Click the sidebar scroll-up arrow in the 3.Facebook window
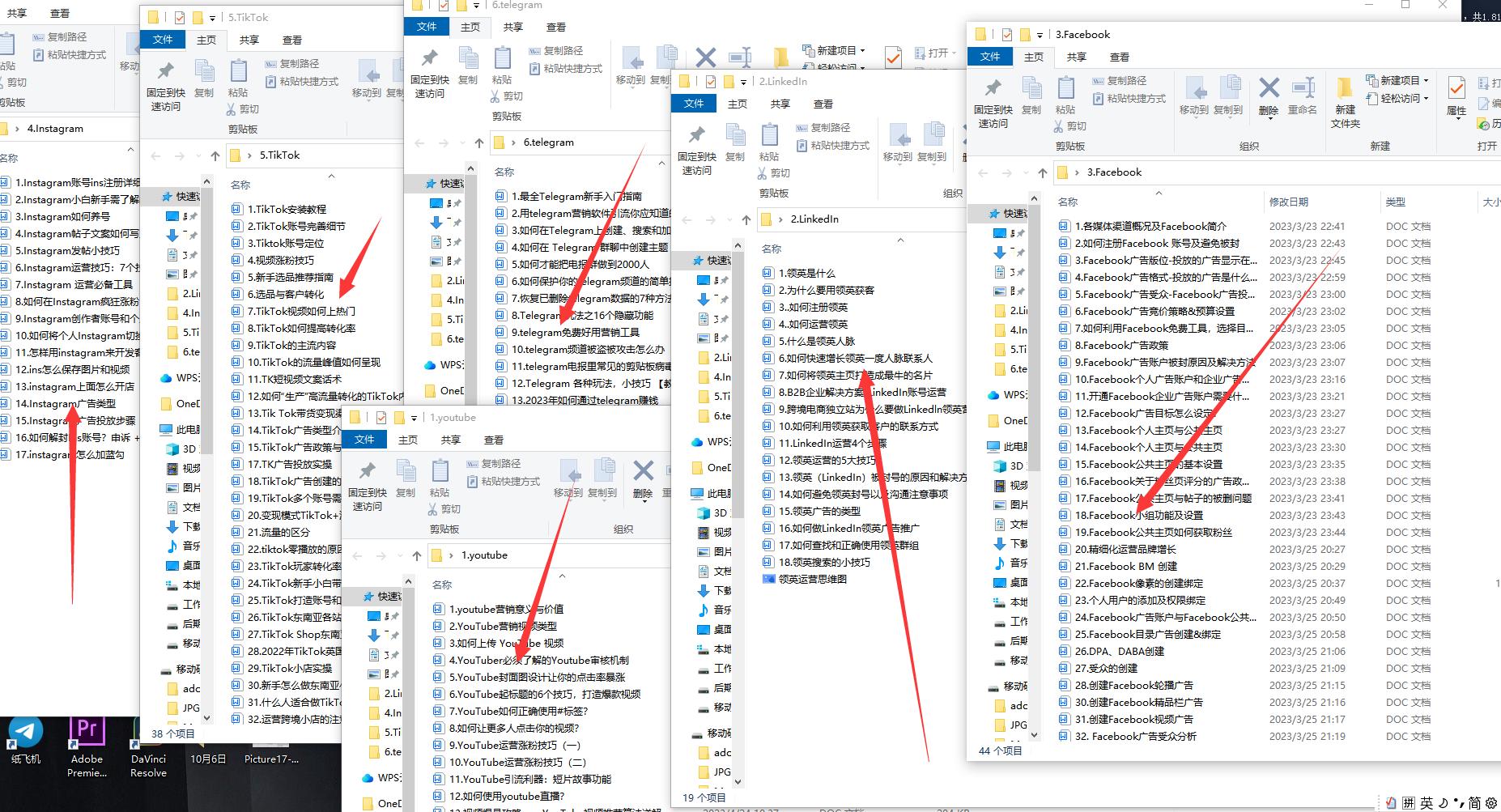Screen dimensions: 1501x812 tap(1034, 197)
